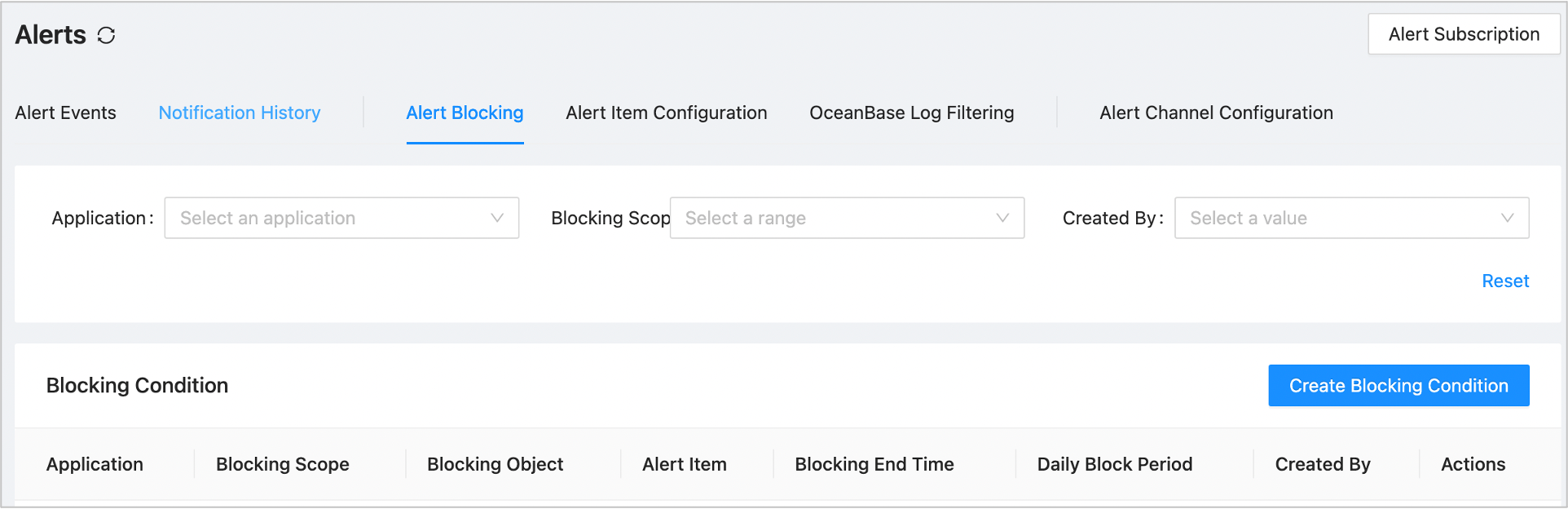Click the Daily Block Period column header
The height and width of the screenshot is (509, 1568).
click(1114, 464)
